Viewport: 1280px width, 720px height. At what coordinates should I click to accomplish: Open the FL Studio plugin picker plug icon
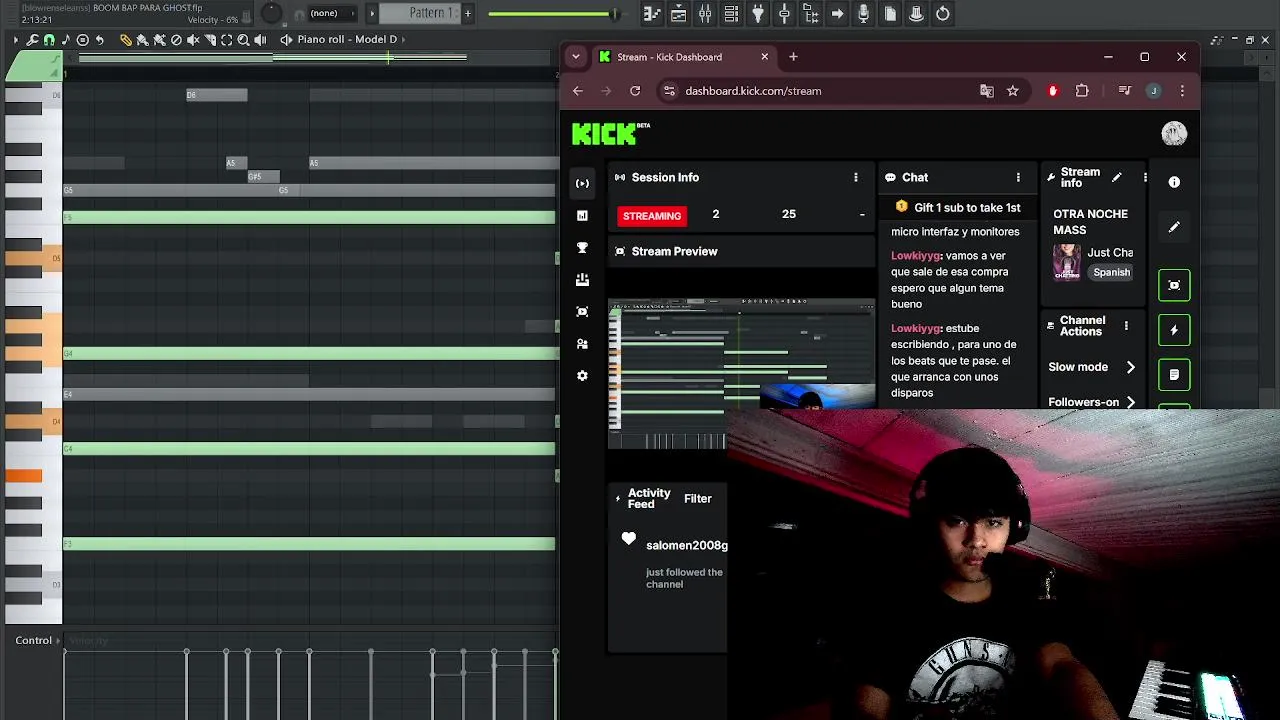point(757,13)
